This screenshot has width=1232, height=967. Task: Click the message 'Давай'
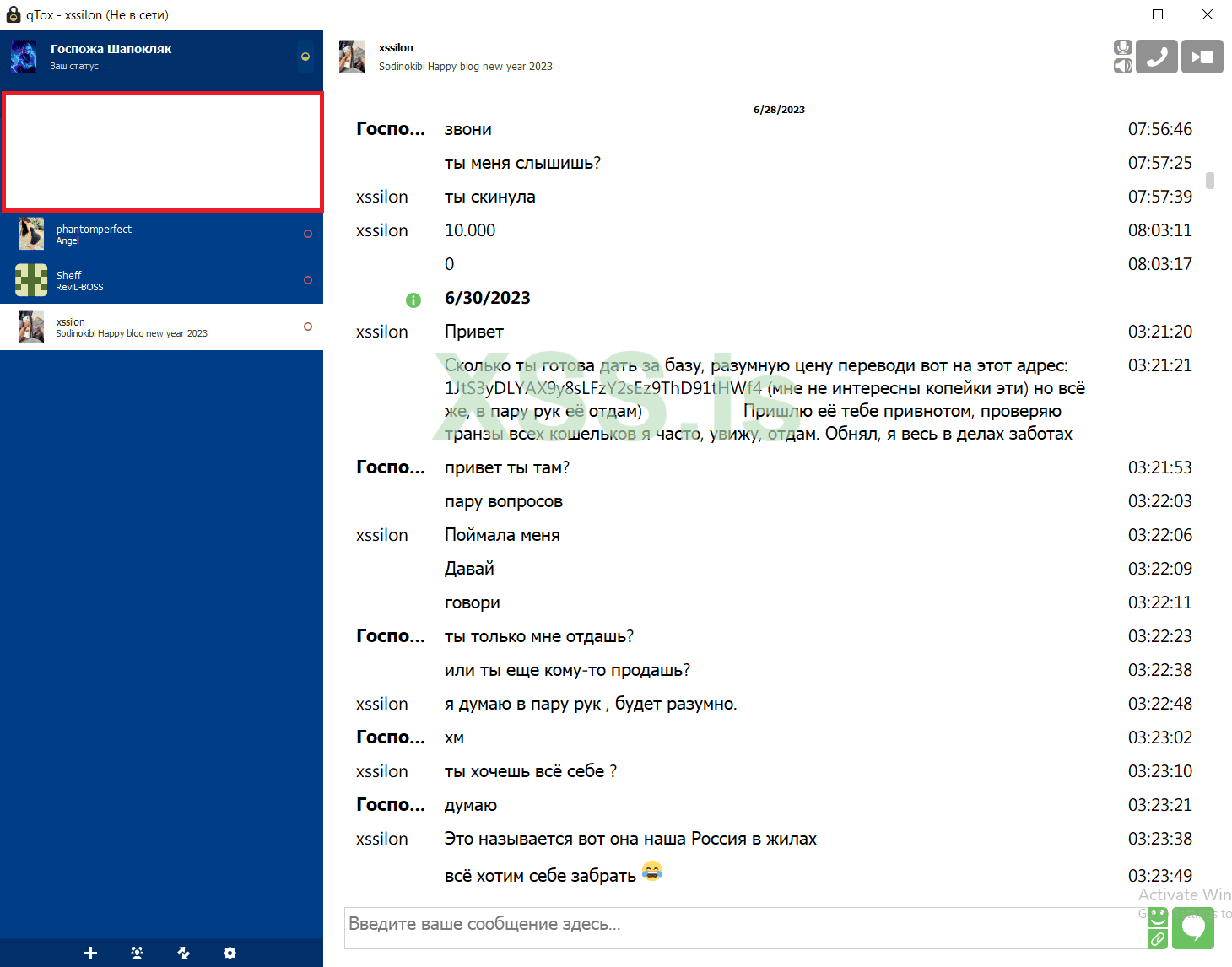coord(469,569)
